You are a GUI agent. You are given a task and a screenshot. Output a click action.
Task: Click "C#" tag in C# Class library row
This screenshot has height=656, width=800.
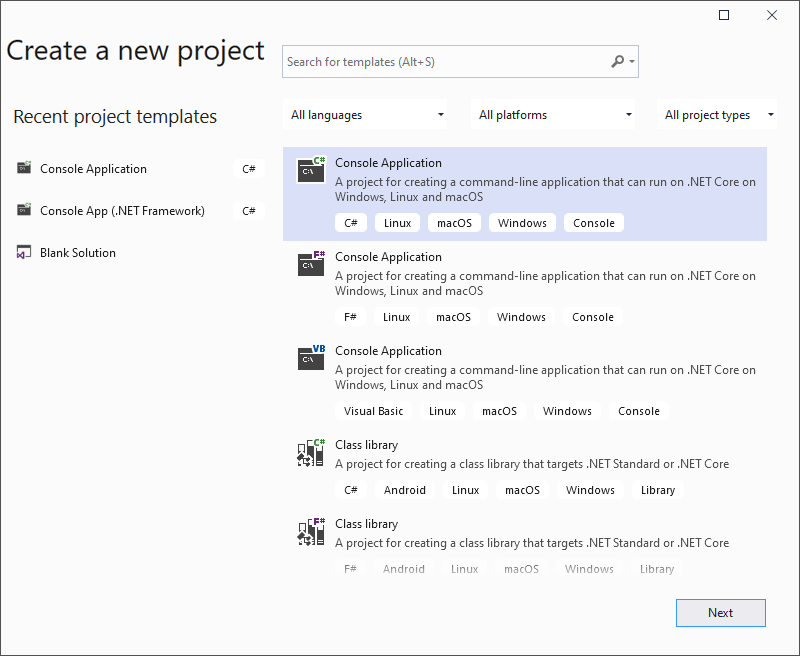351,490
